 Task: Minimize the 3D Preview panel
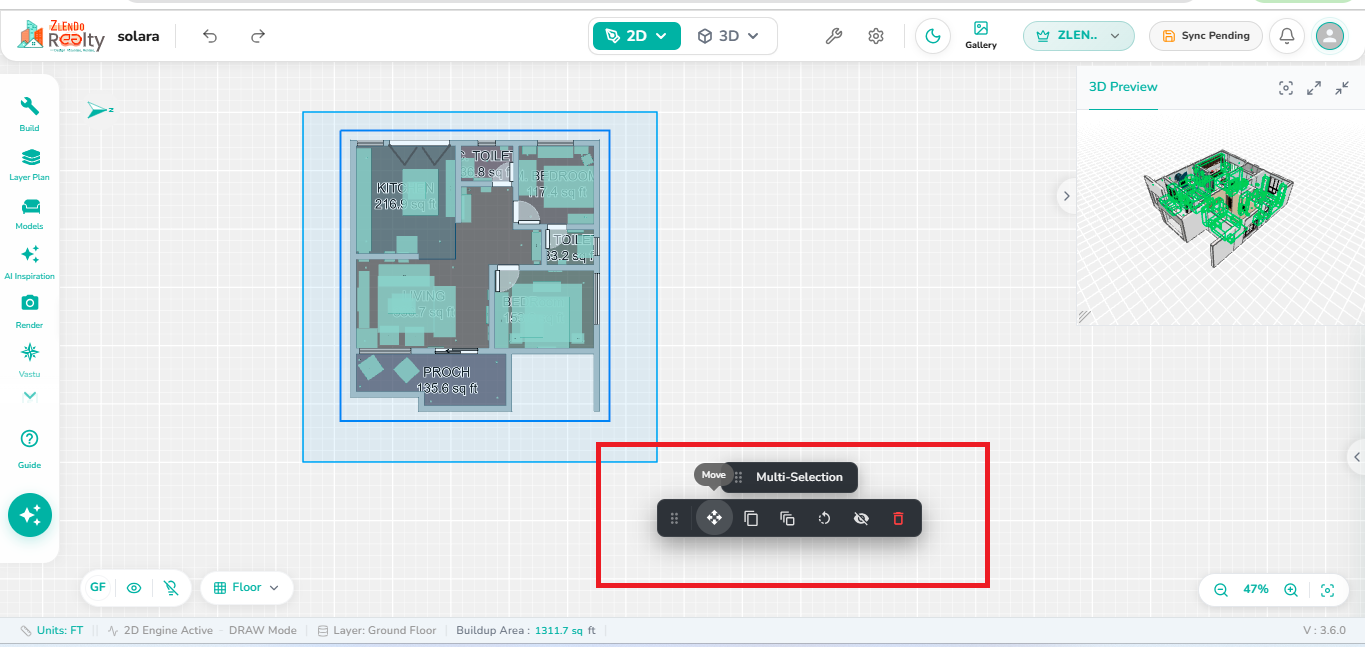(x=1342, y=88)
